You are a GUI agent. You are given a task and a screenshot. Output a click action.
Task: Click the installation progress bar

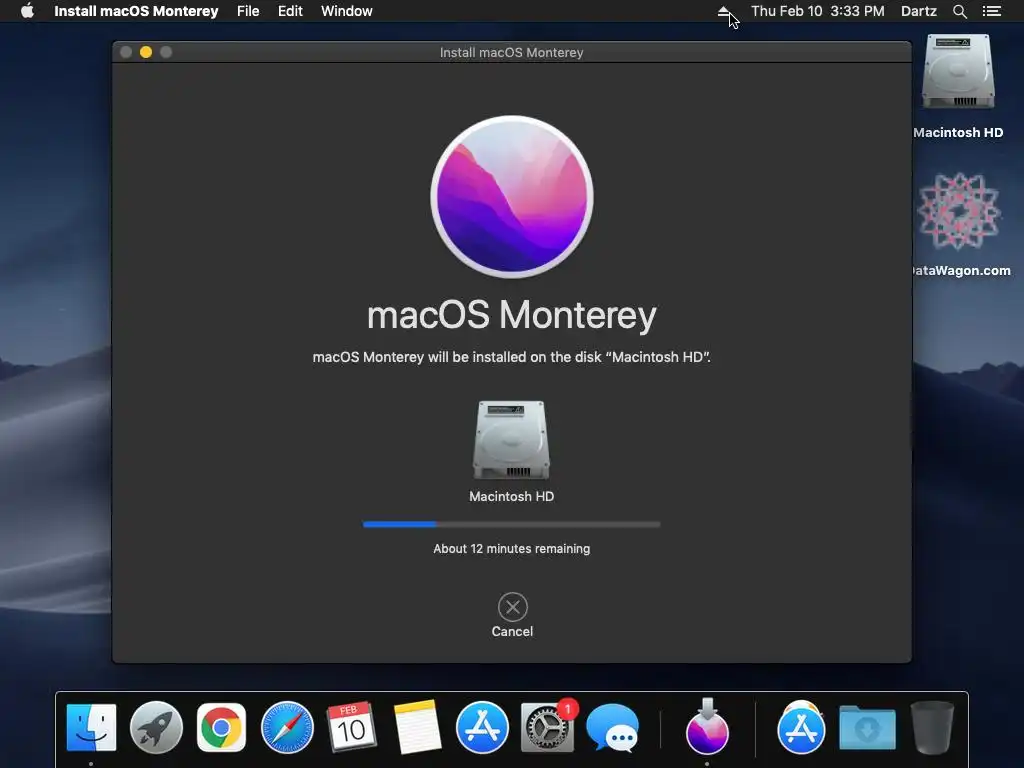click(511, 524)
